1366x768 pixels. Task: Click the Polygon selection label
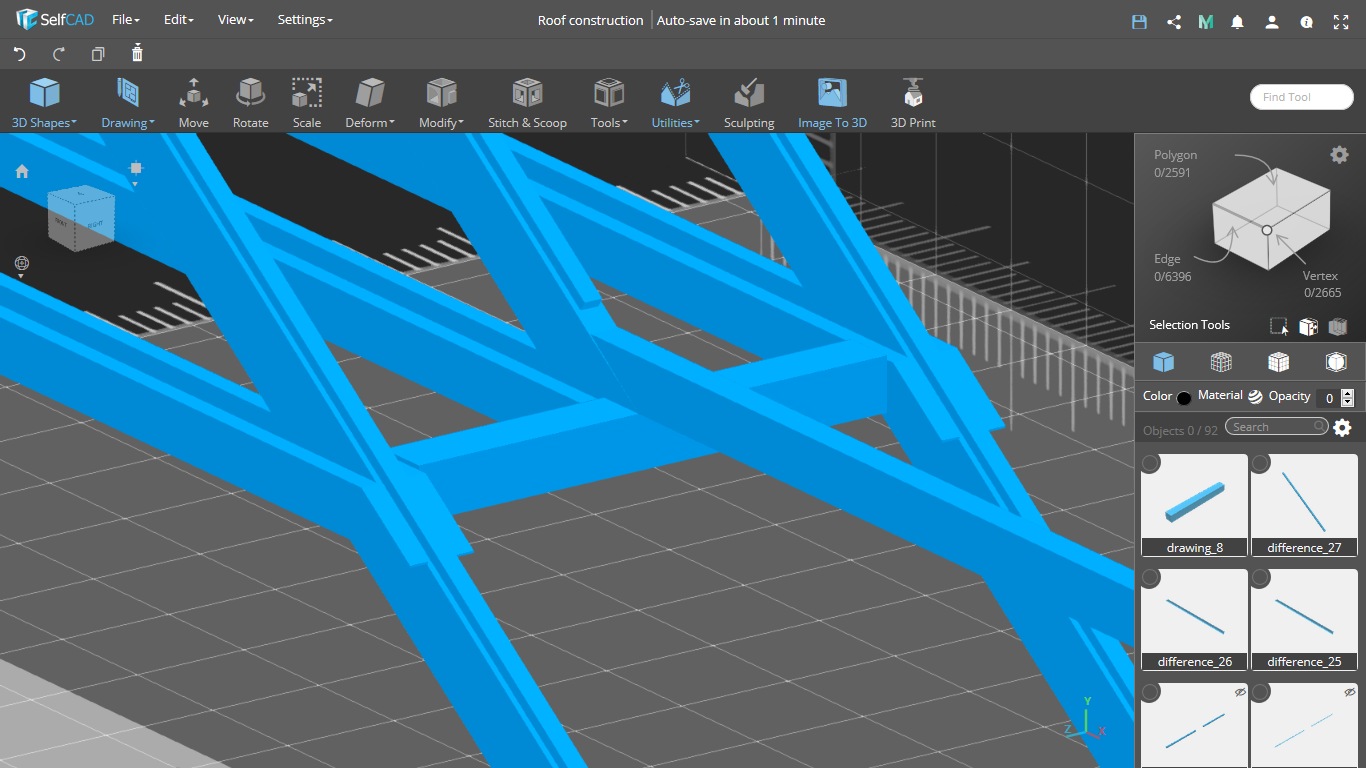(x=1175, y=155)
